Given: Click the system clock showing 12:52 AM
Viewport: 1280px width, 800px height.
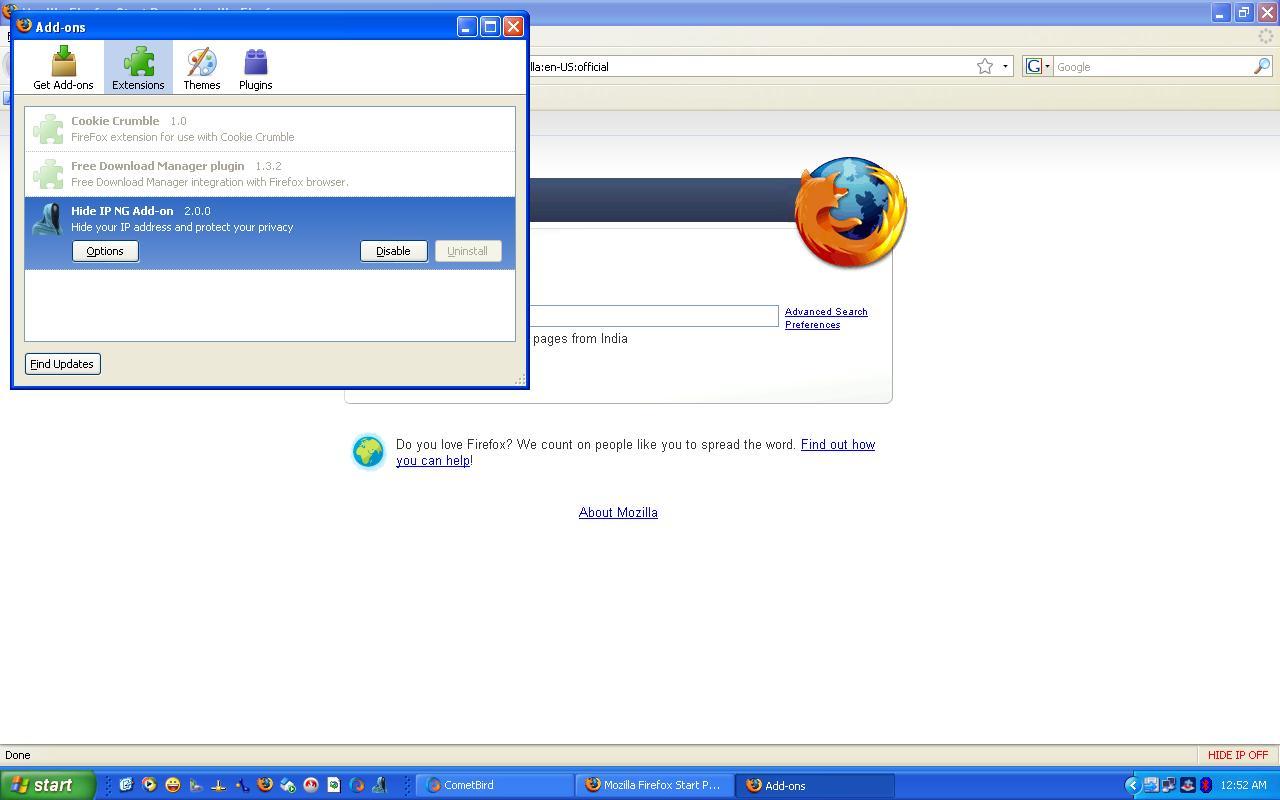Looking at the screenshot, I should (x=1244, y=785).
